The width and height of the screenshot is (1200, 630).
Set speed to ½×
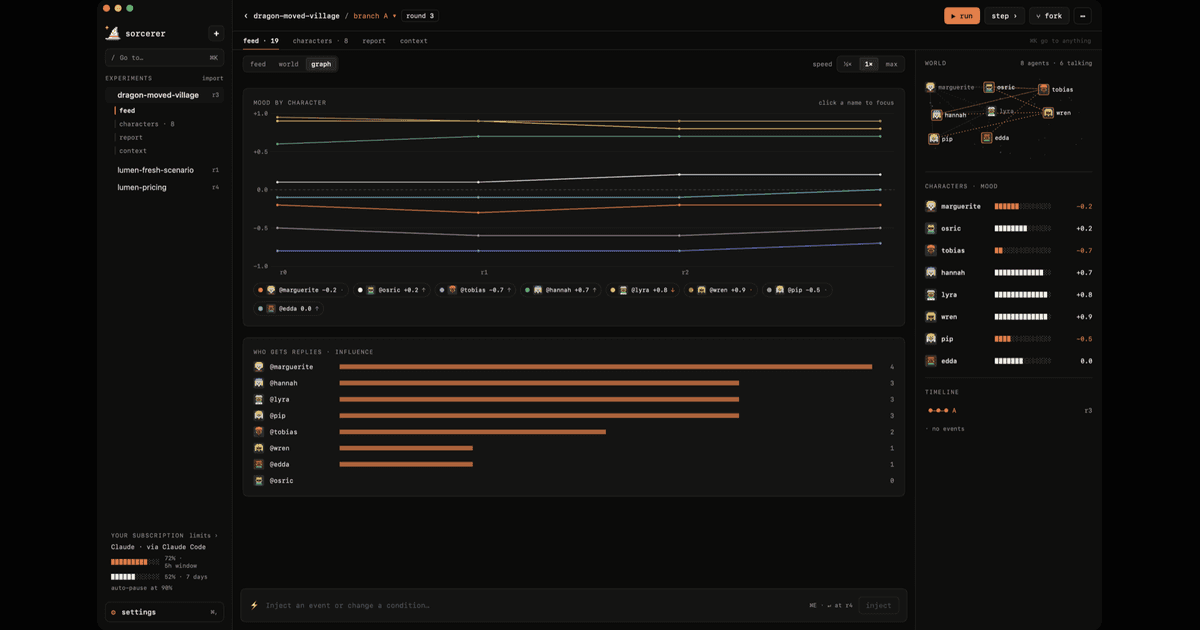pos(848,64)
